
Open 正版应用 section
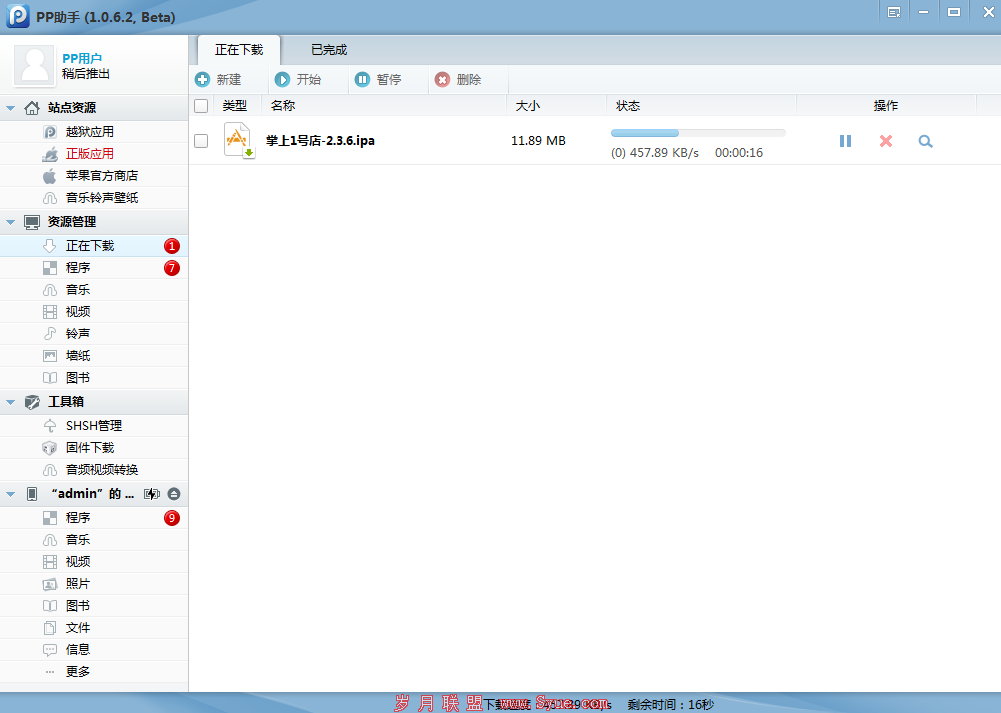[x=94, y=154]
